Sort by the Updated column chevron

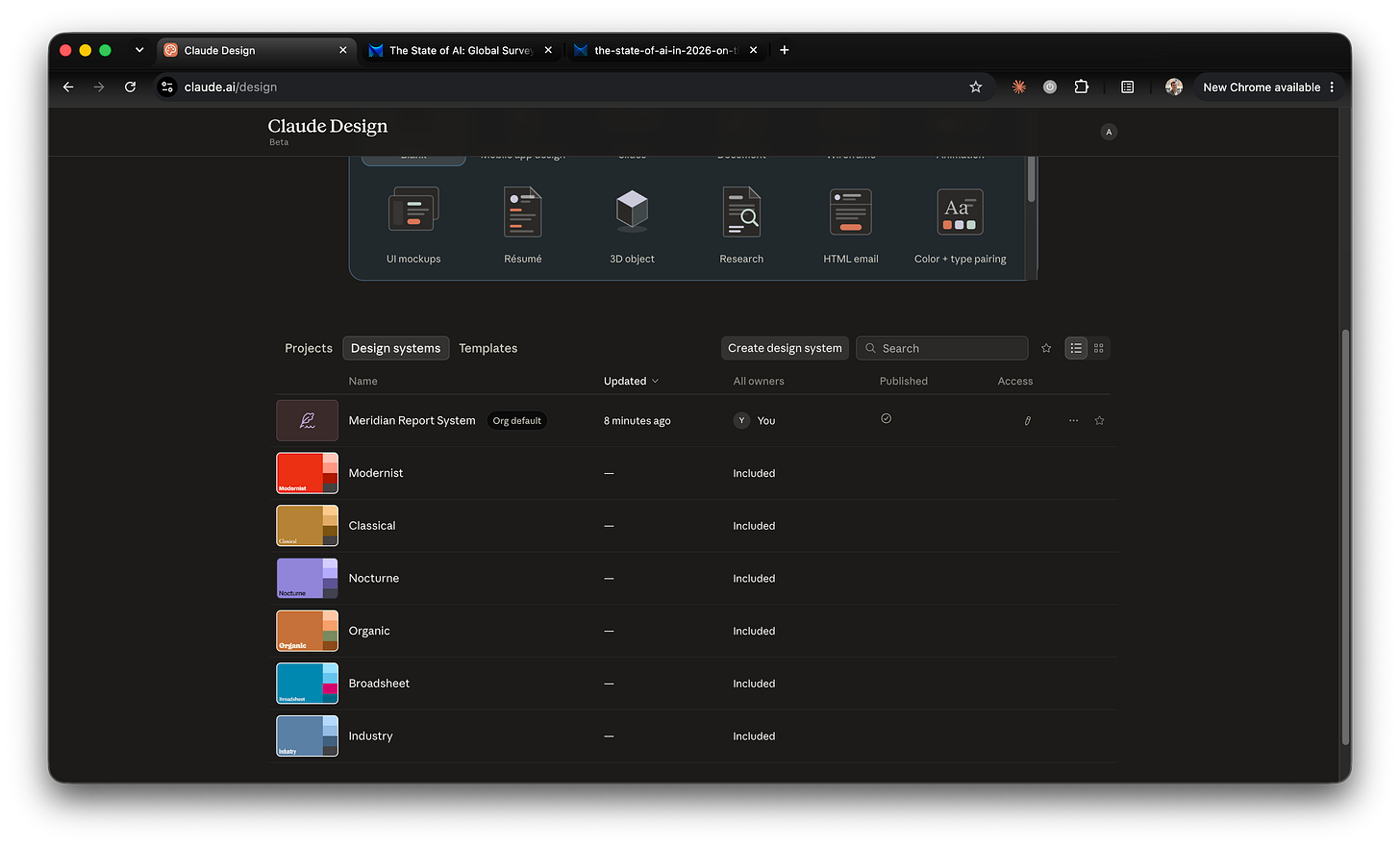656,381
